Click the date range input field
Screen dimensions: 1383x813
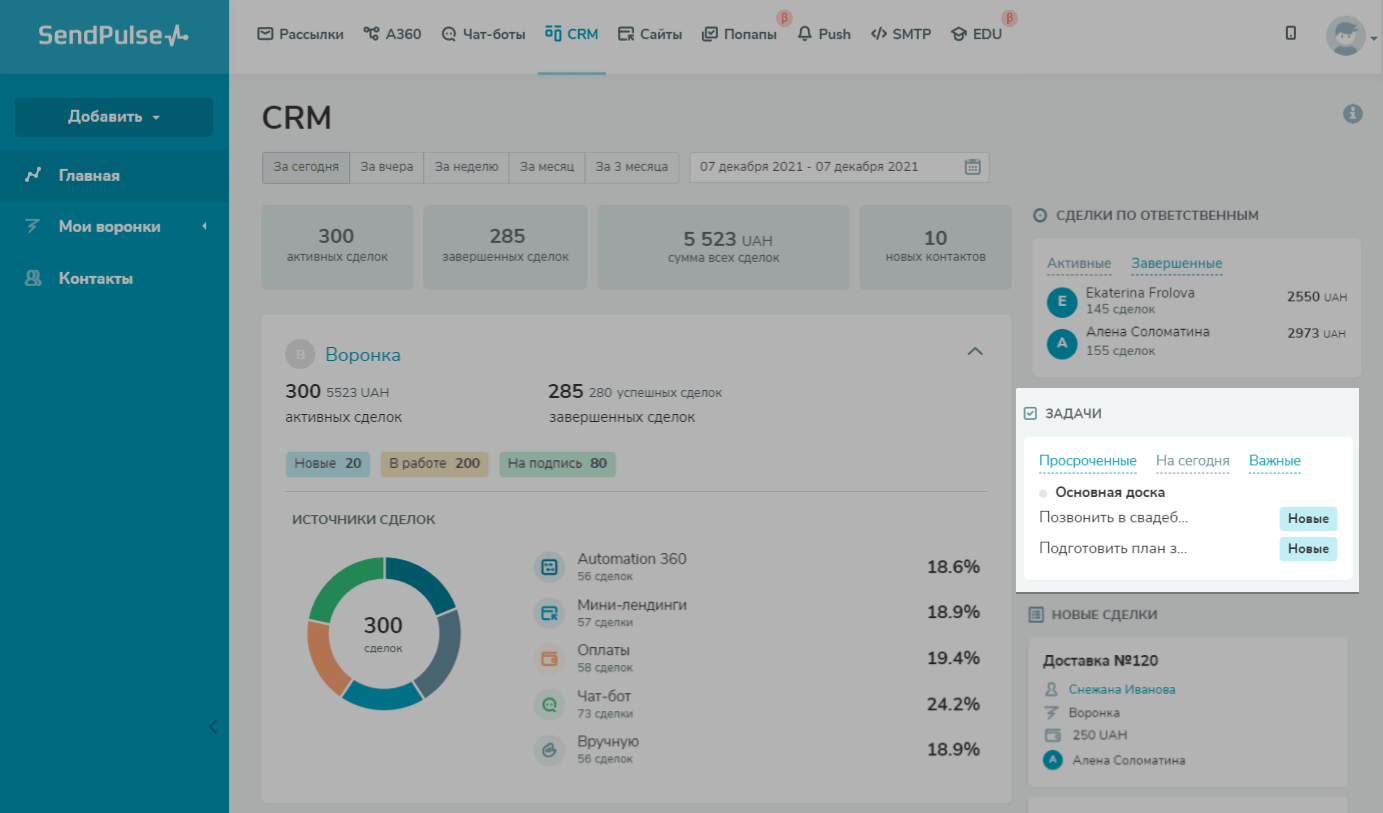(x=826, y=167)
